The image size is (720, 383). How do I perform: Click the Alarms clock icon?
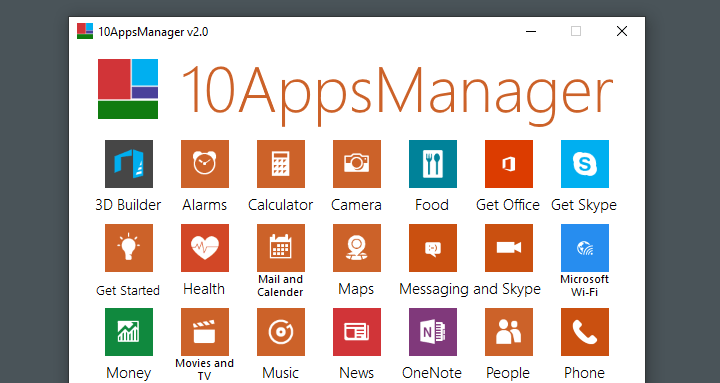pos(205,164)
